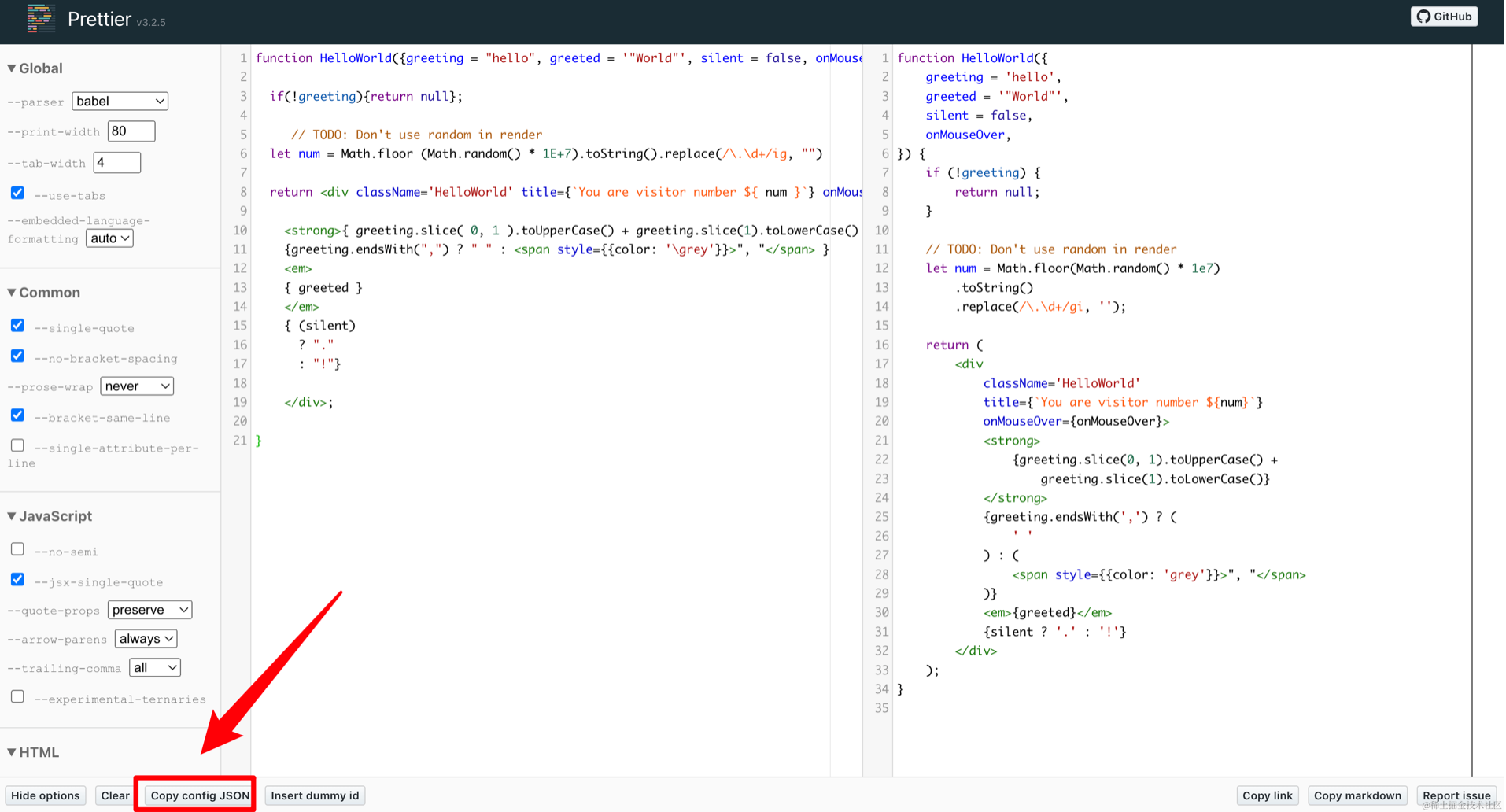
Task: Enable the --single-attribute-per-line checkbox
Action: [x=17, y=445]
